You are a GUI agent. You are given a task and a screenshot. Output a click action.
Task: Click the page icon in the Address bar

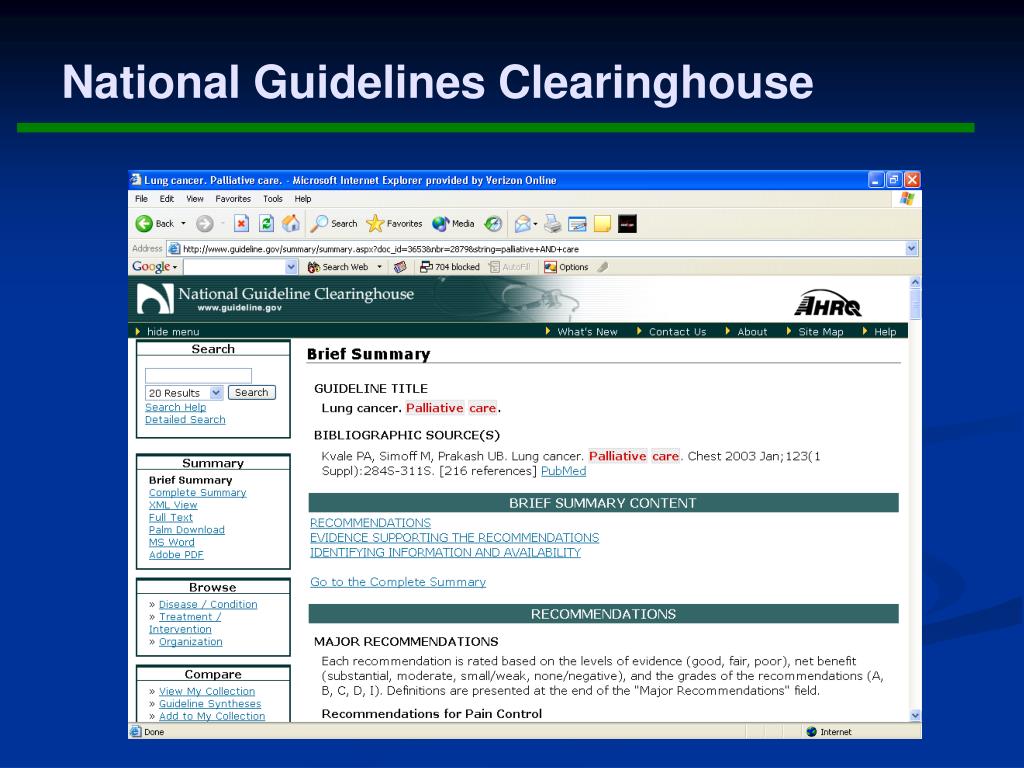pos(174,249)
